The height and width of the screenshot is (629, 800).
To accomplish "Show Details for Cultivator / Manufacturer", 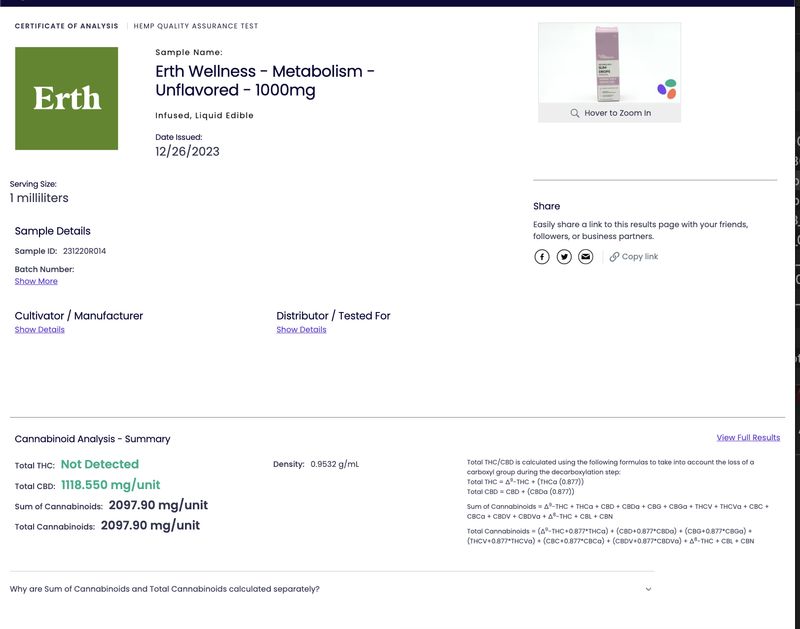I will (40, 330).
